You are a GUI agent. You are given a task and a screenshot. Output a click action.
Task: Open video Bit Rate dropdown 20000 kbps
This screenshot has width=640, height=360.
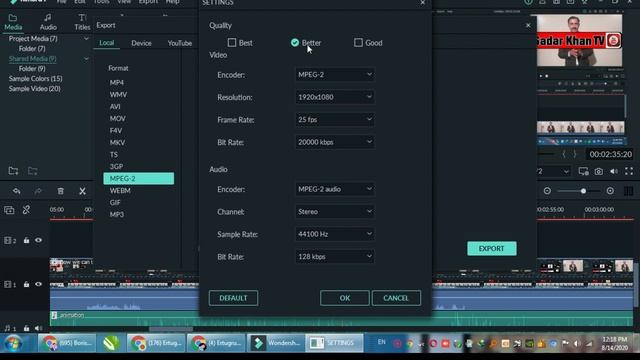pos(335,142)
